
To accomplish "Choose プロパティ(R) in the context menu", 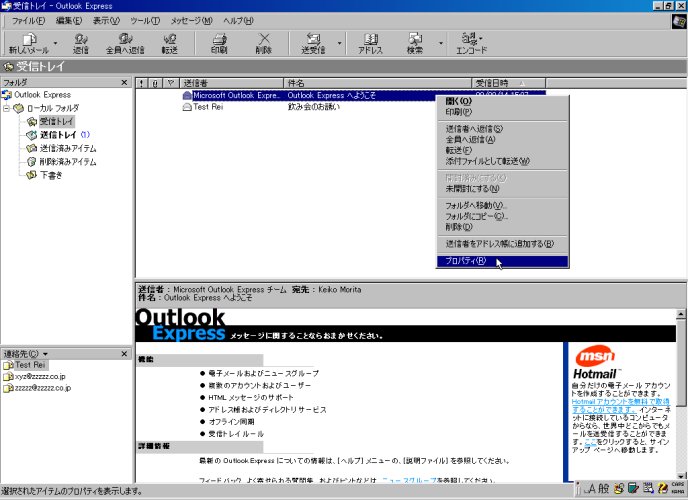I will (502, 261).
